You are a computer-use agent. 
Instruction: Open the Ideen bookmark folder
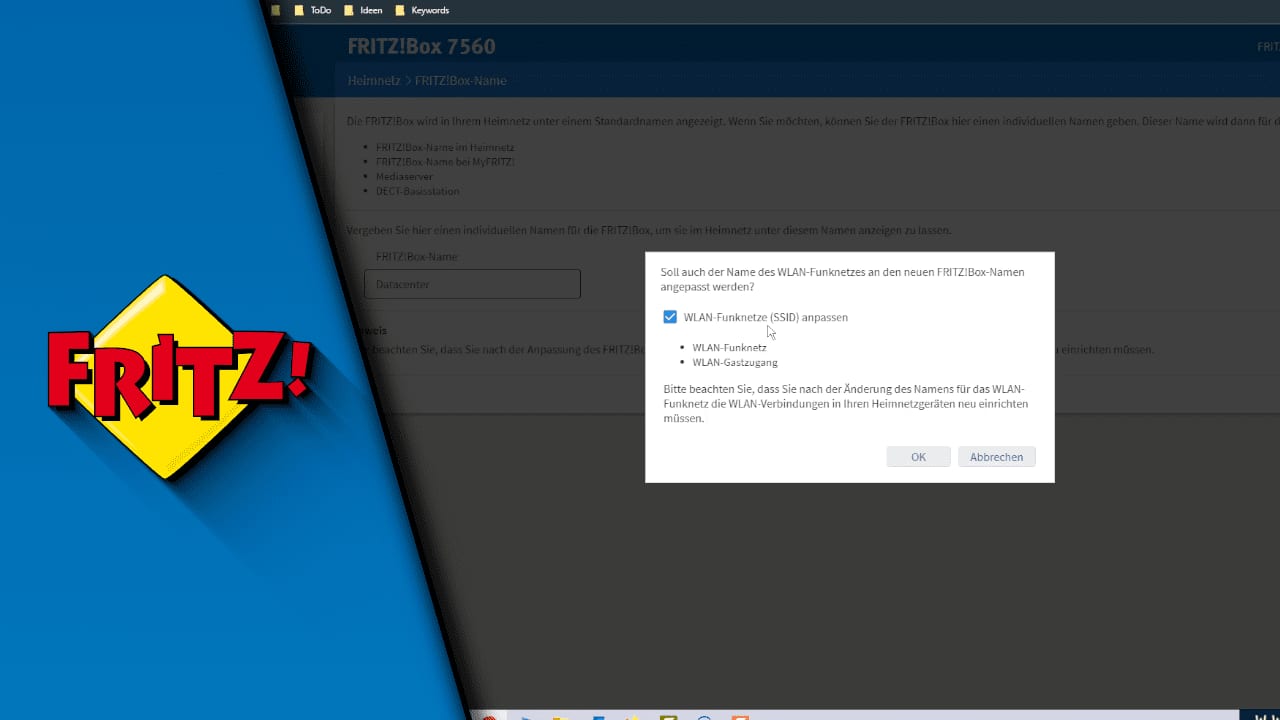(x=362, y=11)
